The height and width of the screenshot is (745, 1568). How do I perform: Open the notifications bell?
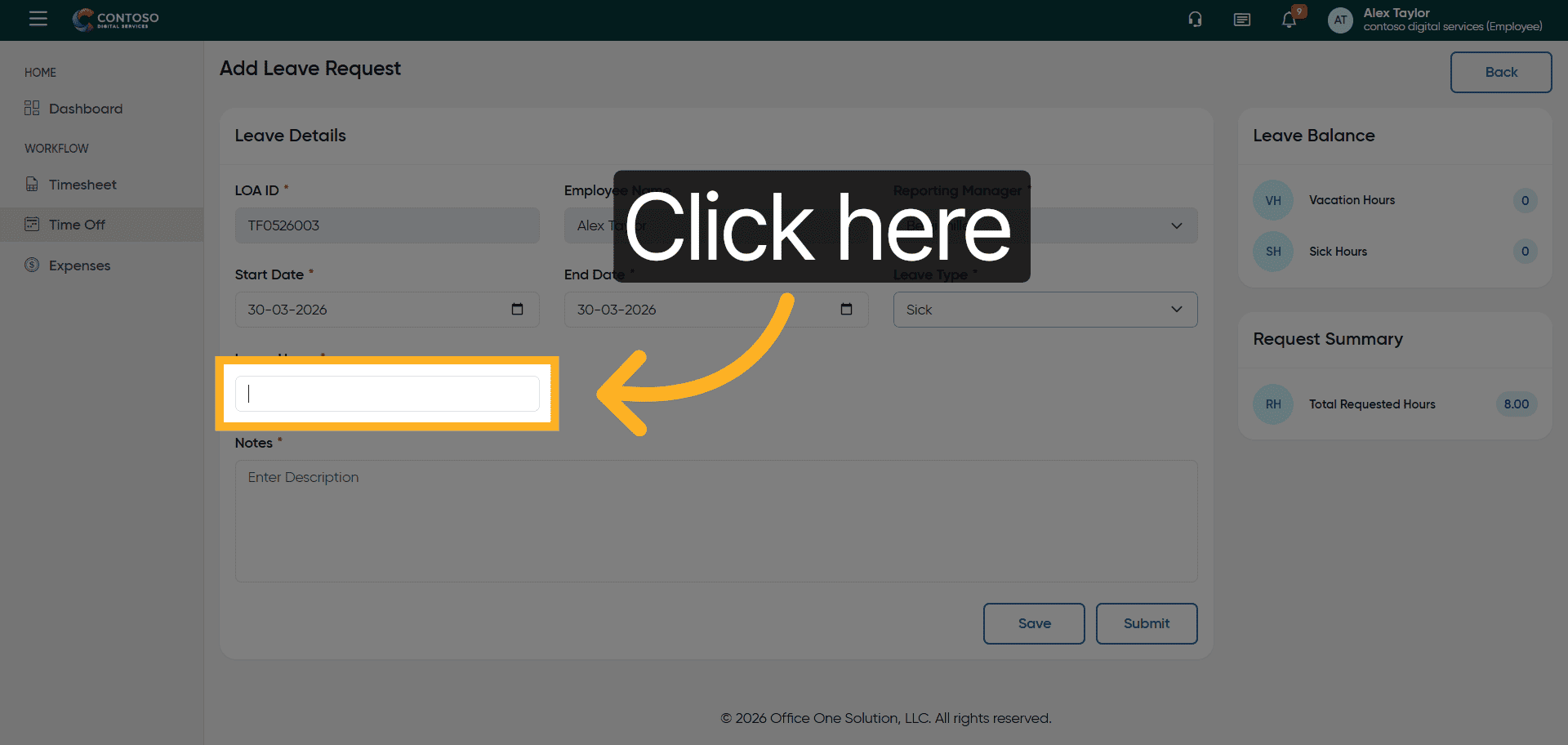(x=1290, y=20)
